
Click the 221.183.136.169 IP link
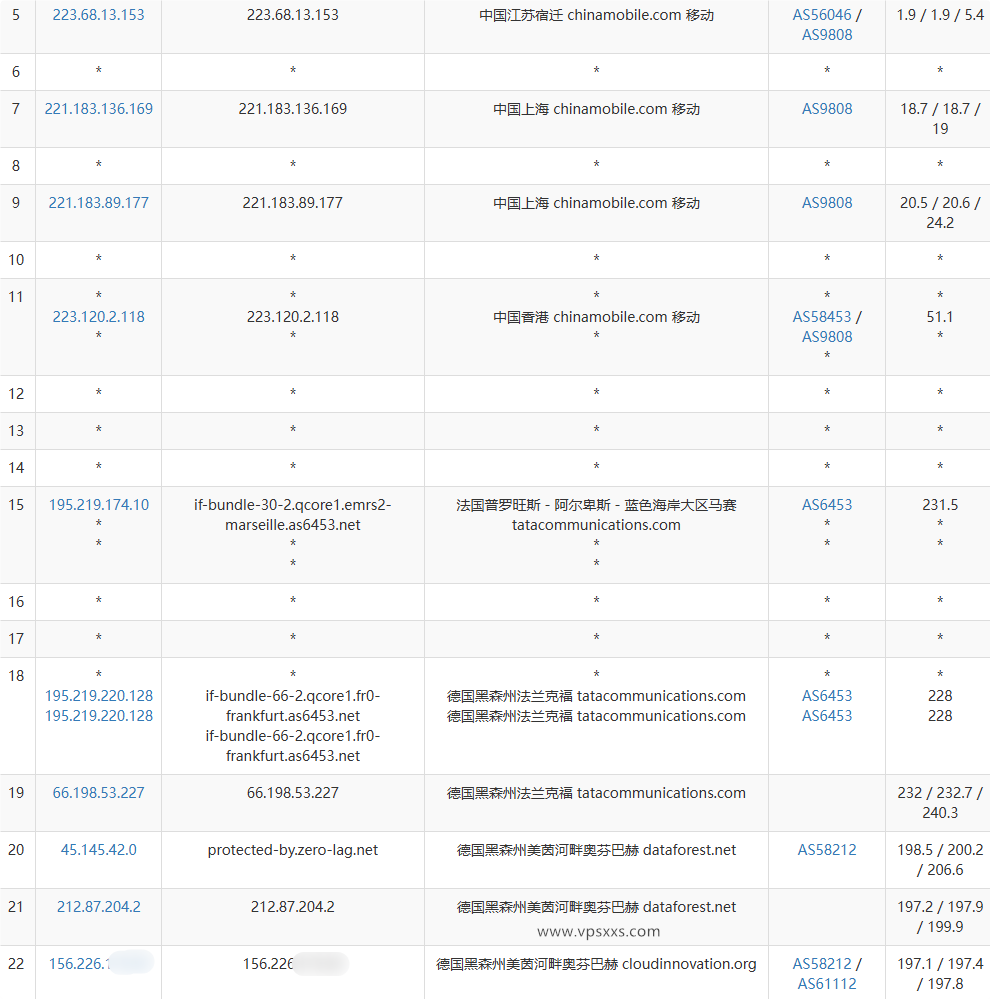[x=97, y=108]
